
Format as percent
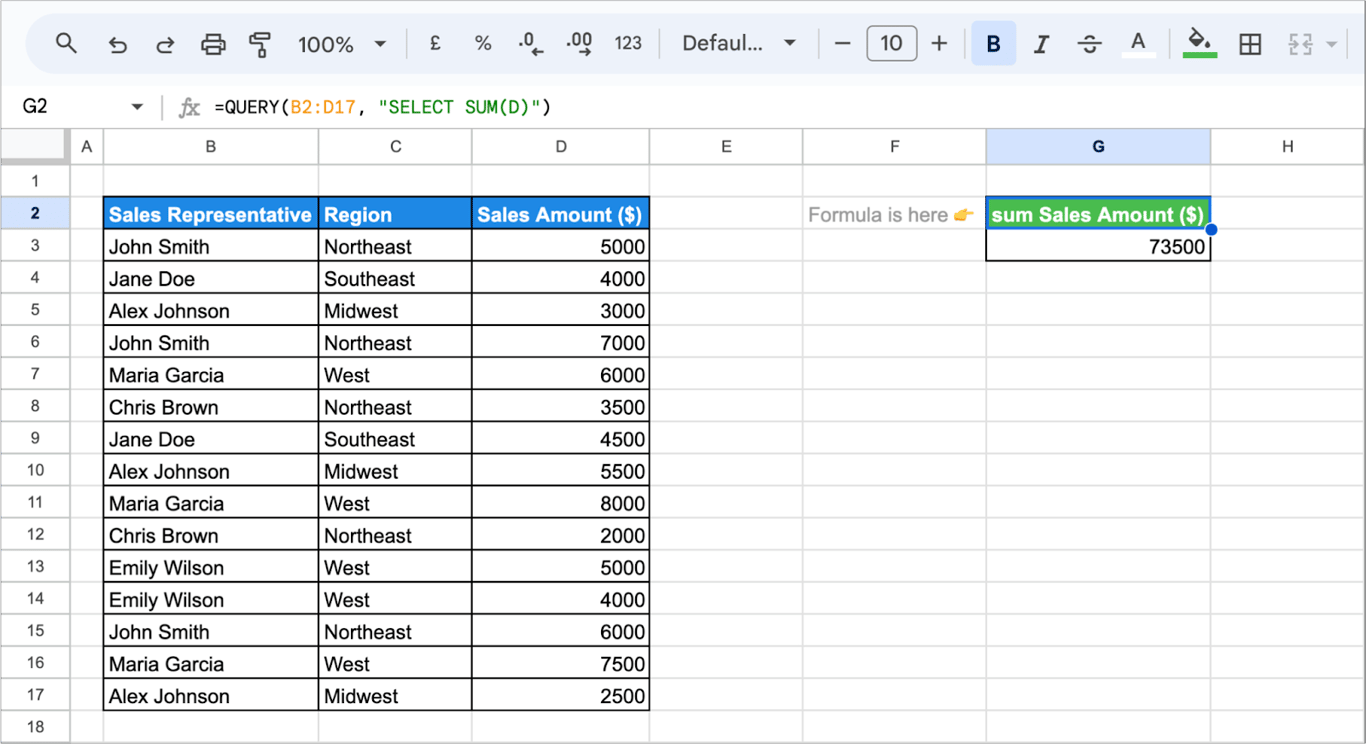pyautogui.click(x=483, y=43)
